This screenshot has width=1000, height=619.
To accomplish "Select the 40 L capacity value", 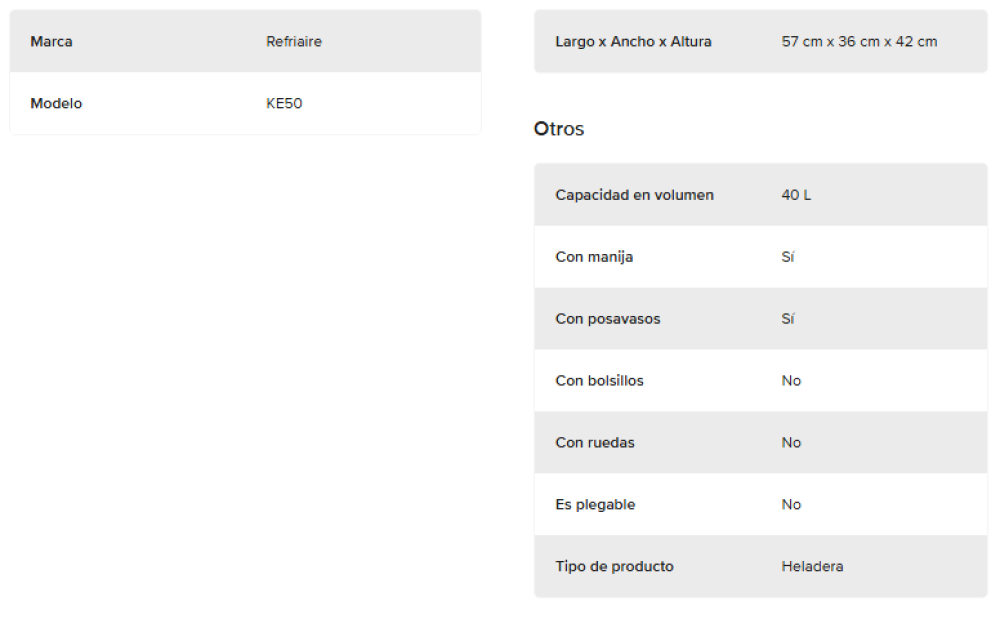I will [x=796, y=195].
